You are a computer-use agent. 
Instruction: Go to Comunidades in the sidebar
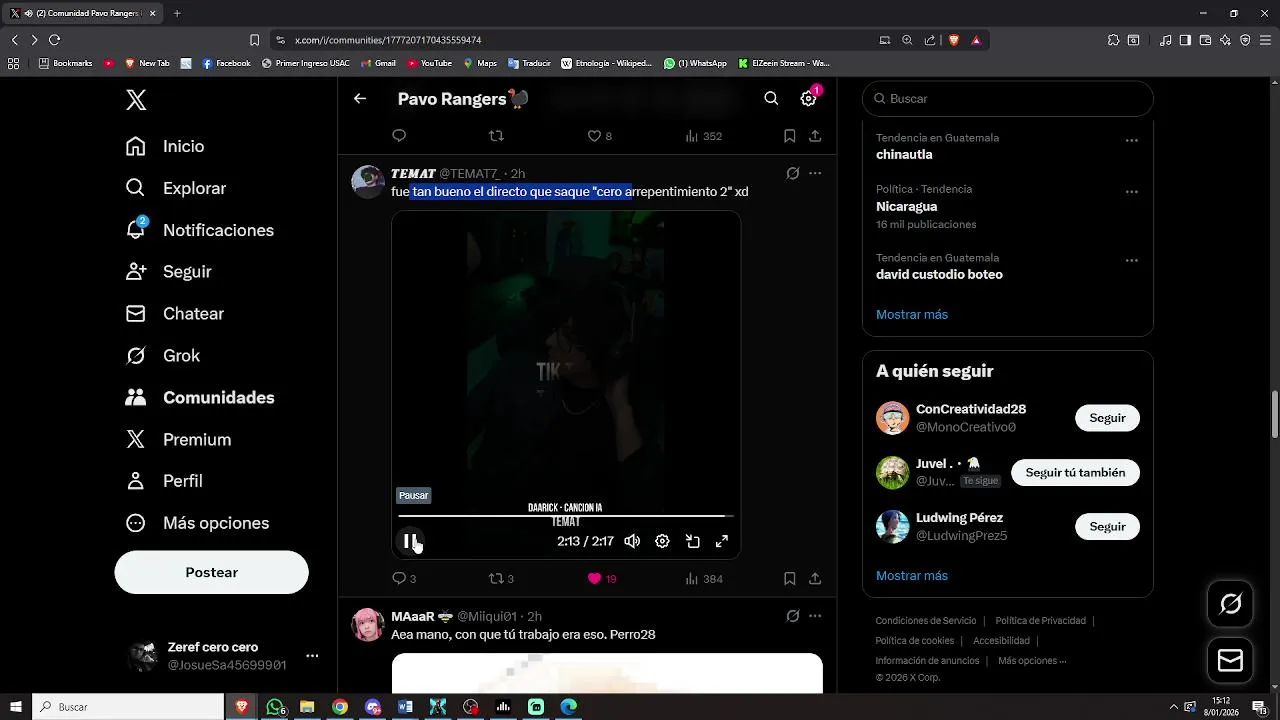[x=200, y=398]
